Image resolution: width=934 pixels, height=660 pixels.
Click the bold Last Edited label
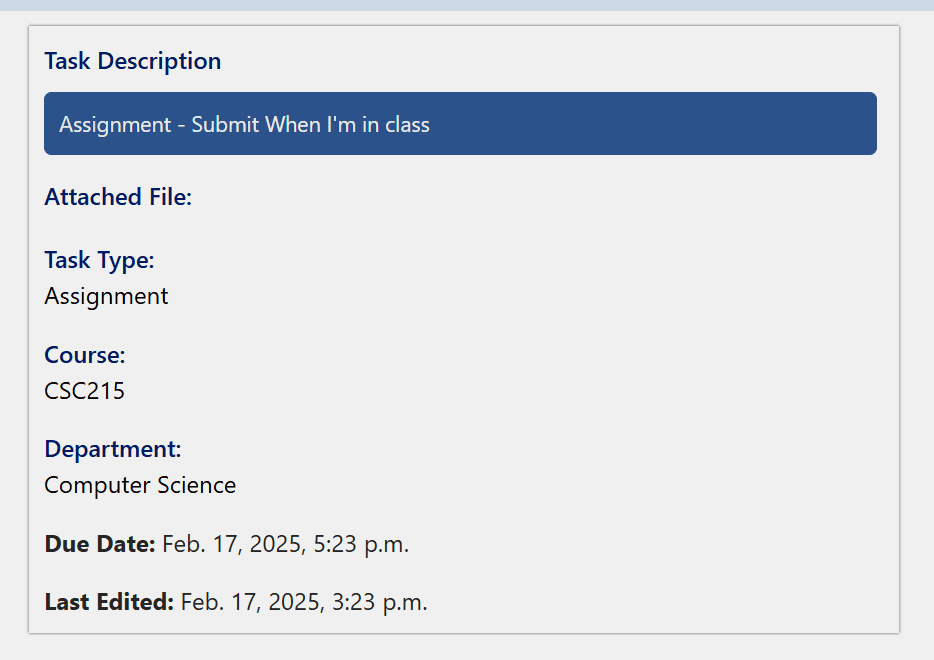(x=109, y=603)
